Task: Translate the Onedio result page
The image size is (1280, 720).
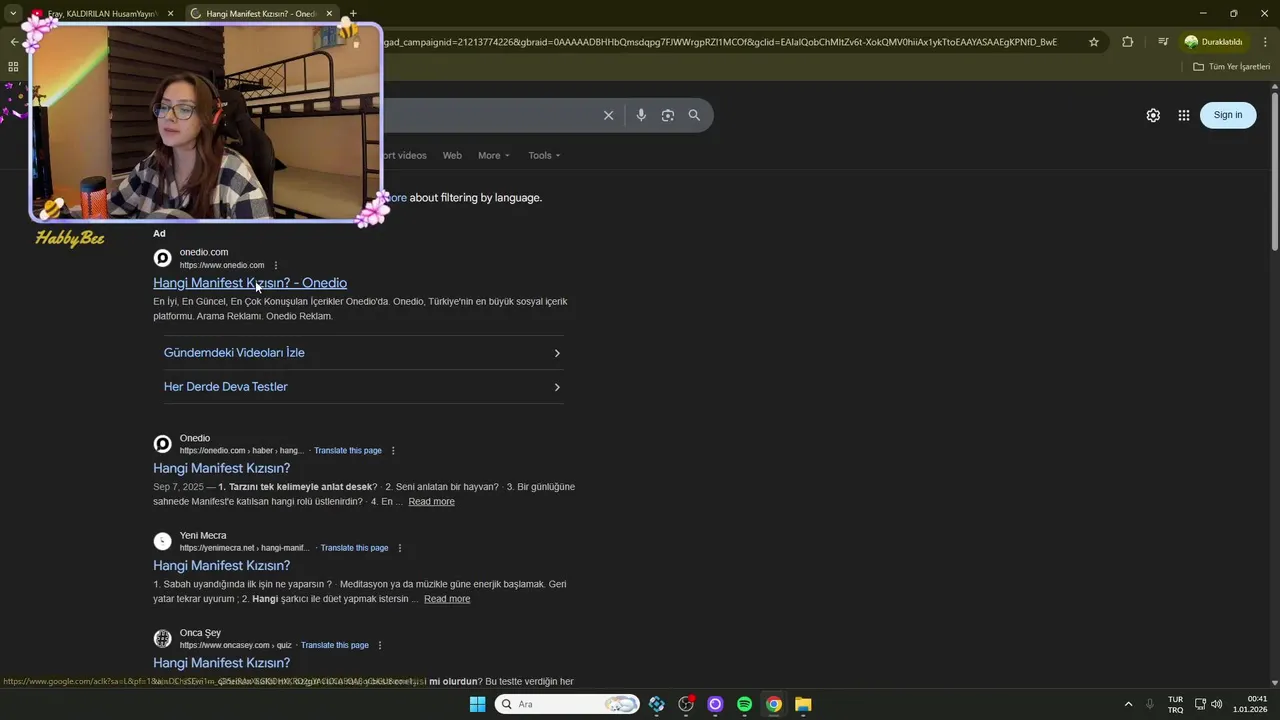Action: (x=348, y=451)
